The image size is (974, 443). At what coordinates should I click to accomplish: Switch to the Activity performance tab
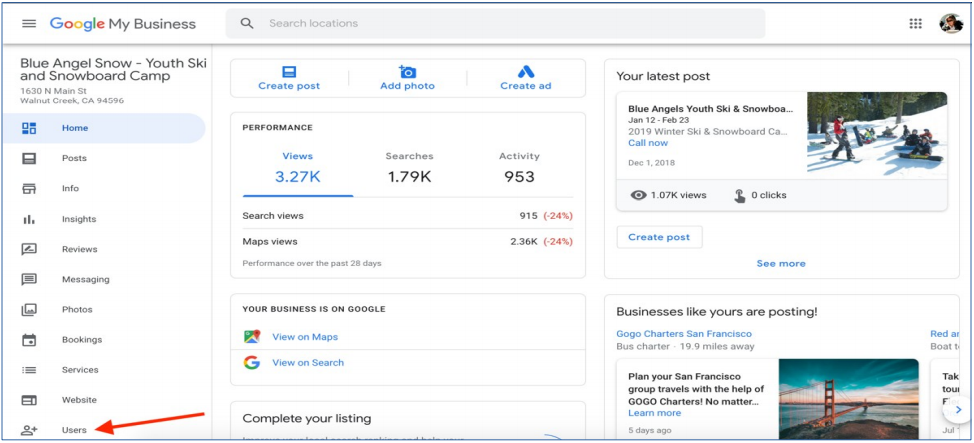[x=519, y=168]
